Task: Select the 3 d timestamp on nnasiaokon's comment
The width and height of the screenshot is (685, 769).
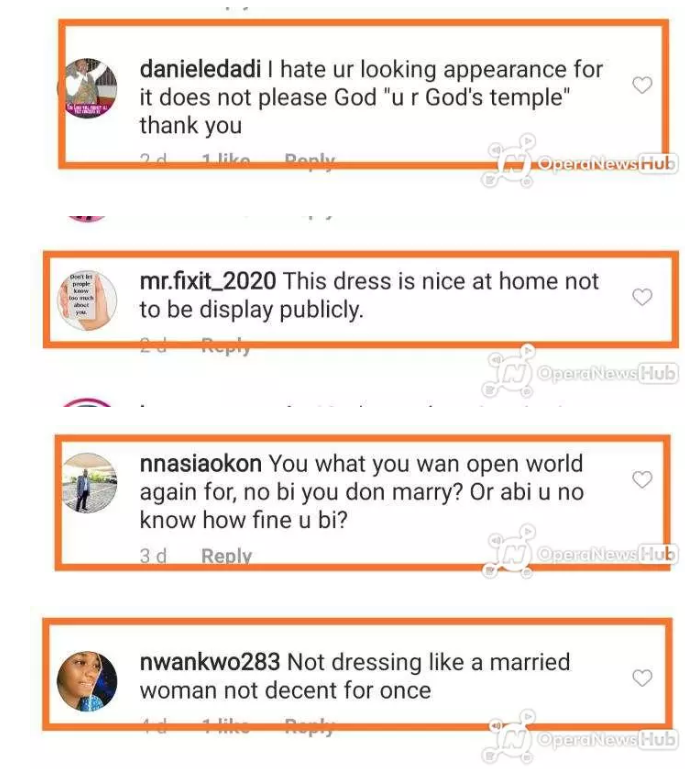Action: pyautogui.click(x=153, y=556)
